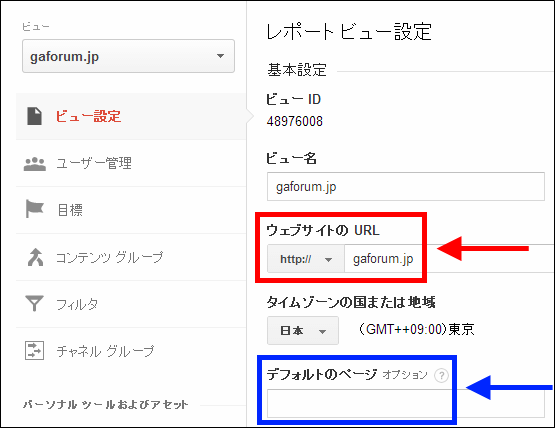Click the (GMT+09:00) 東京 timezone text
Screen dimensions: 555x428
[x=416, y=330]
